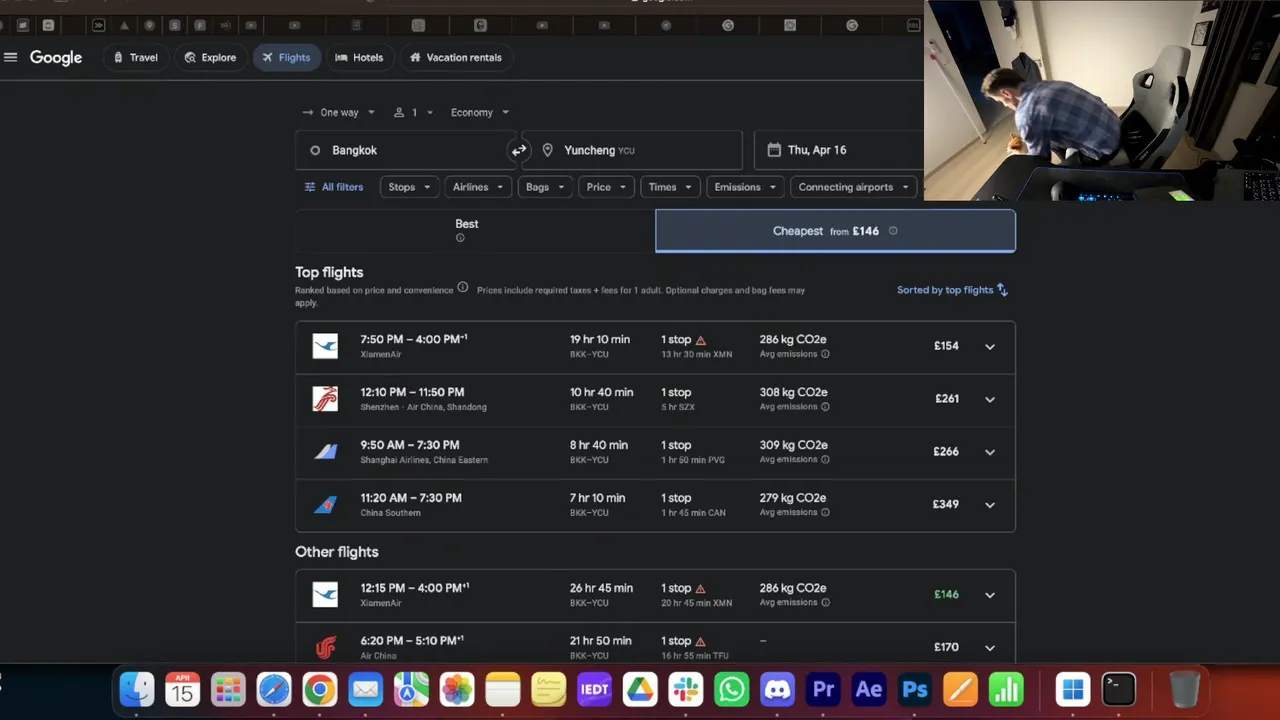The height and width of the screenshot is (720, 1280).
Task: Open the passenger count dropdown
Action: coord(414,113)
